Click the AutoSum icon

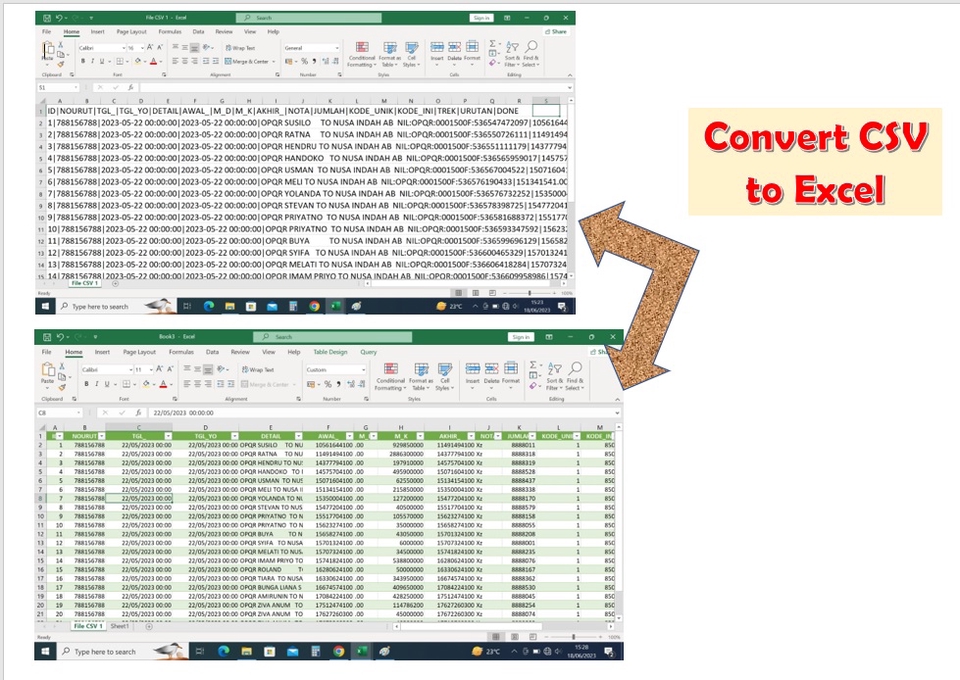pyautogui.click(x=532, y=364)
